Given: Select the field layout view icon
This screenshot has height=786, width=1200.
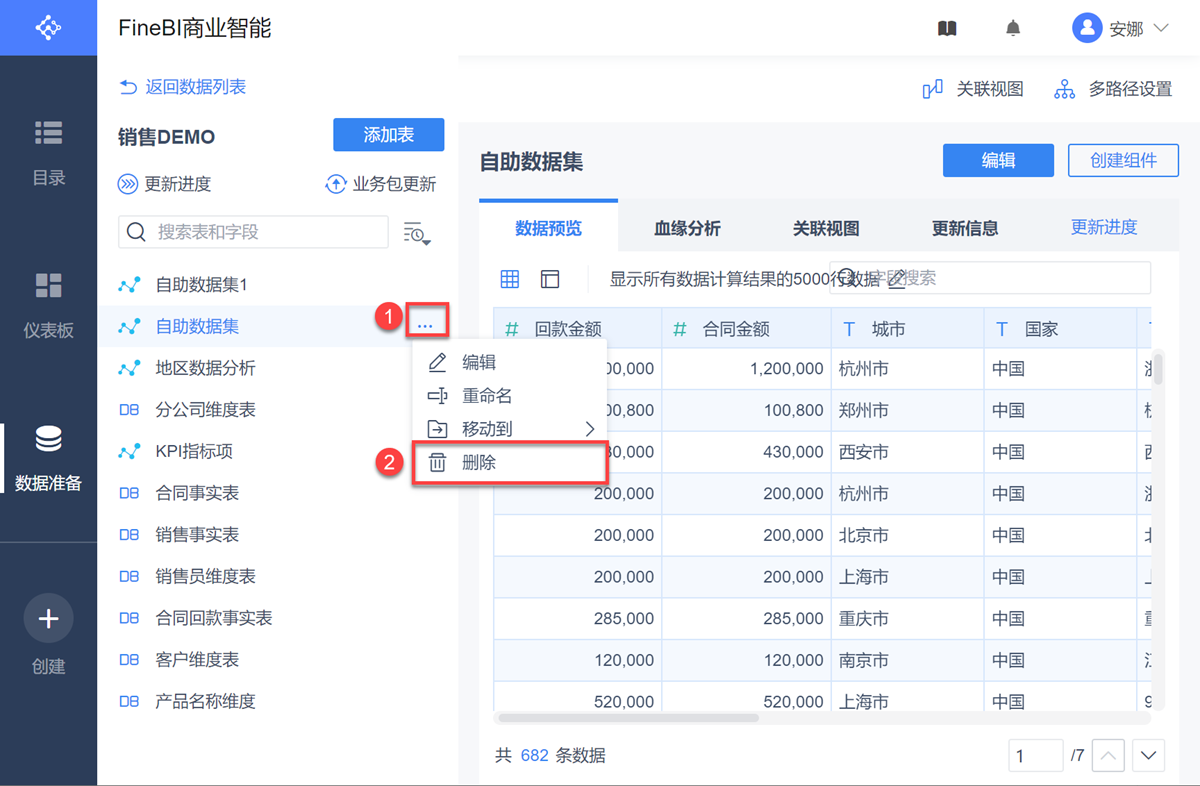Looking at the screenshot, I should point(550,279).
